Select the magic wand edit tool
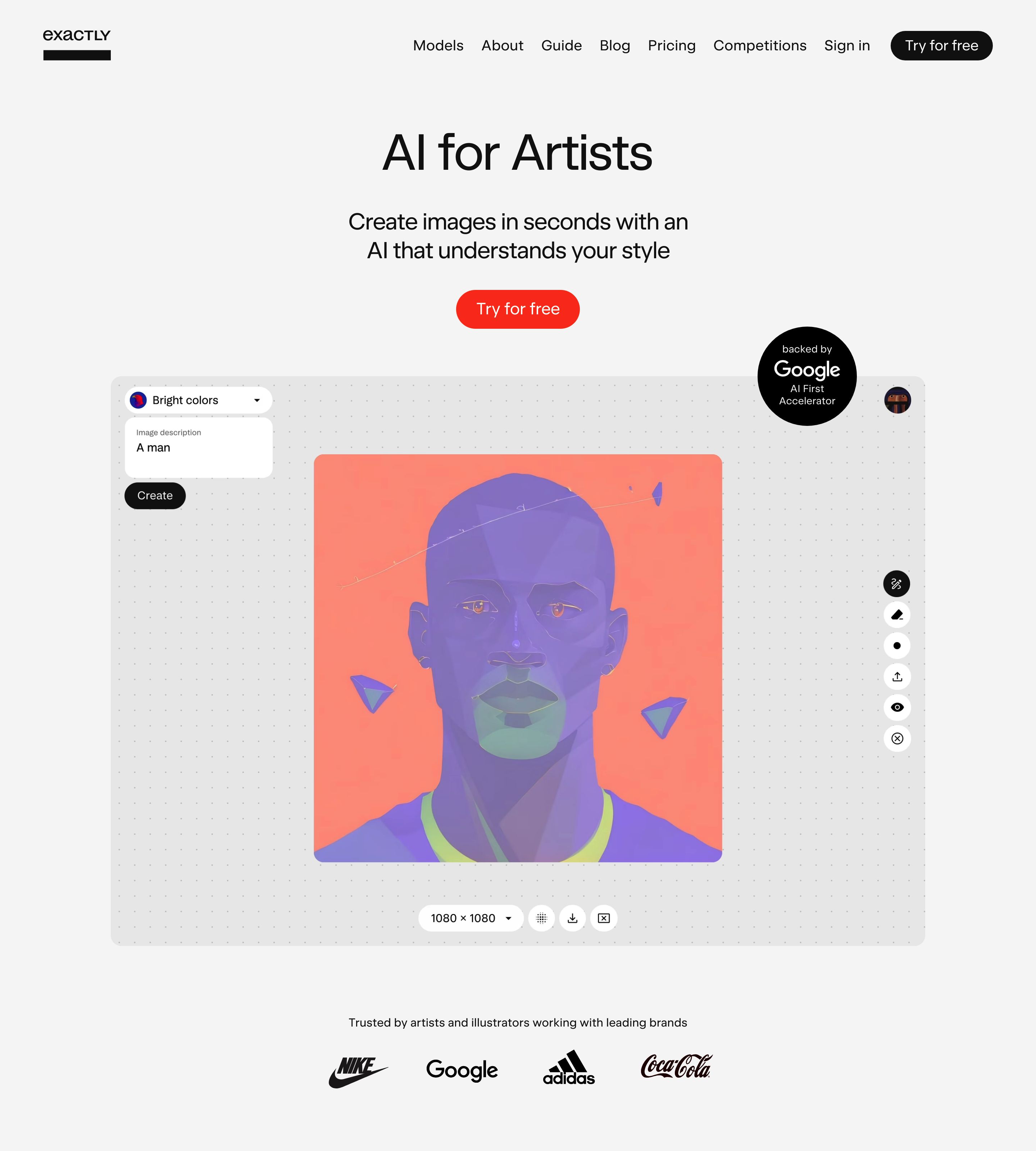Image resolution: width=1036 pixels, height=1151 pixels. (896, 584)
